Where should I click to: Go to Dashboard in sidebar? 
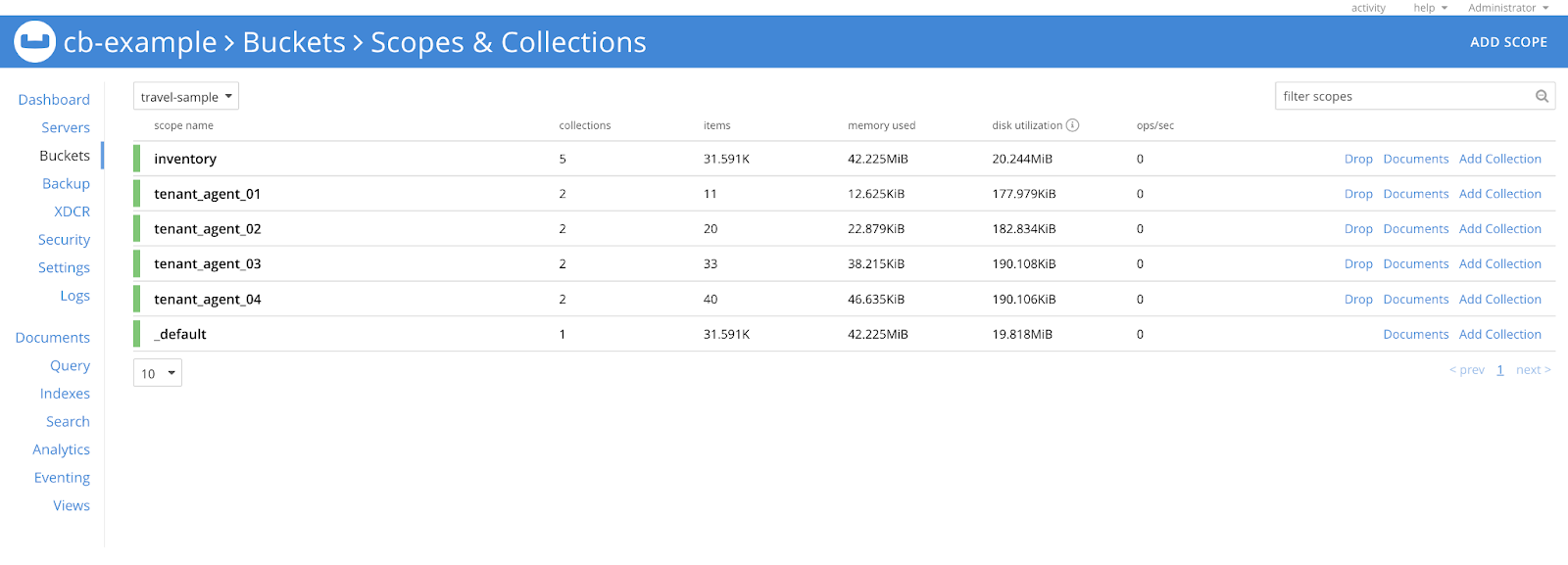click(54, 100)
